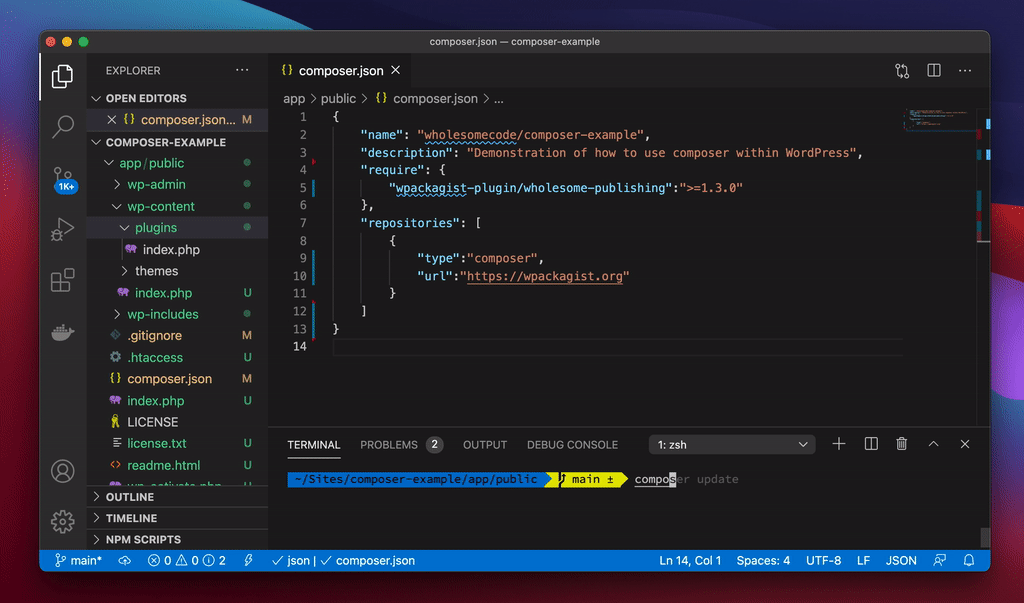Split the terminal panel
Screen dimensions: 1024x603
[871, 444]
